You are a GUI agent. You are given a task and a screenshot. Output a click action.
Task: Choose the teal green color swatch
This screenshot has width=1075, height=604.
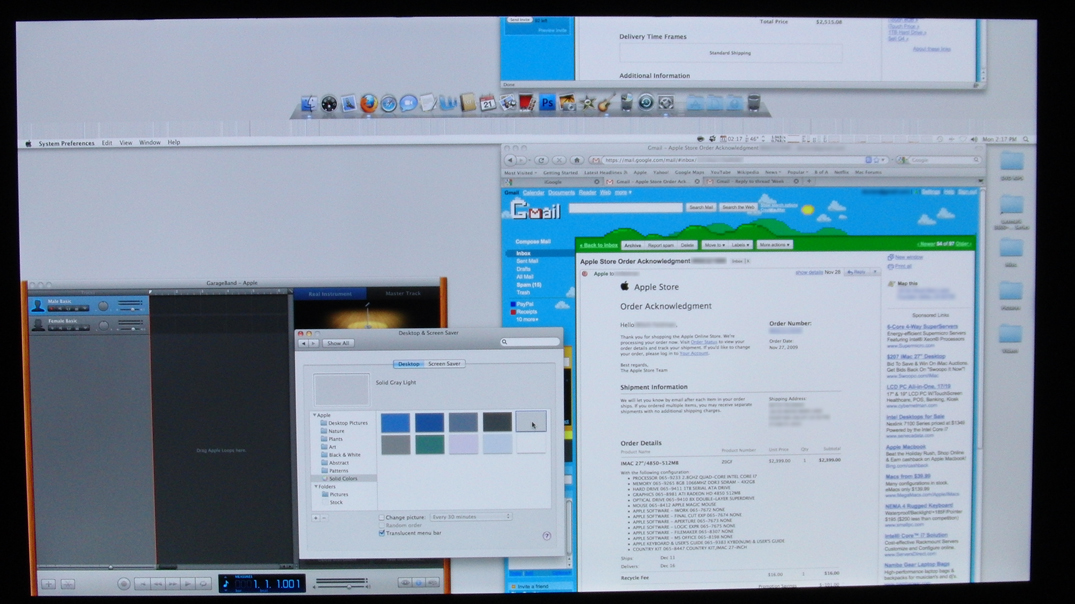click(429, 444)
